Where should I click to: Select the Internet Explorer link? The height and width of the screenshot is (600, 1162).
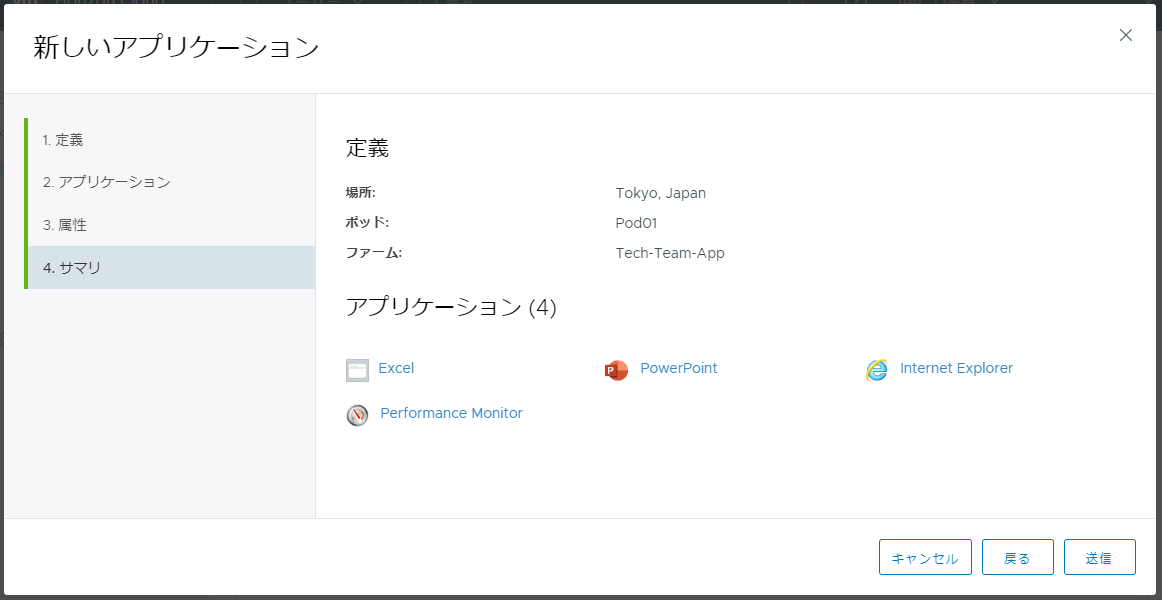(956, 368)
